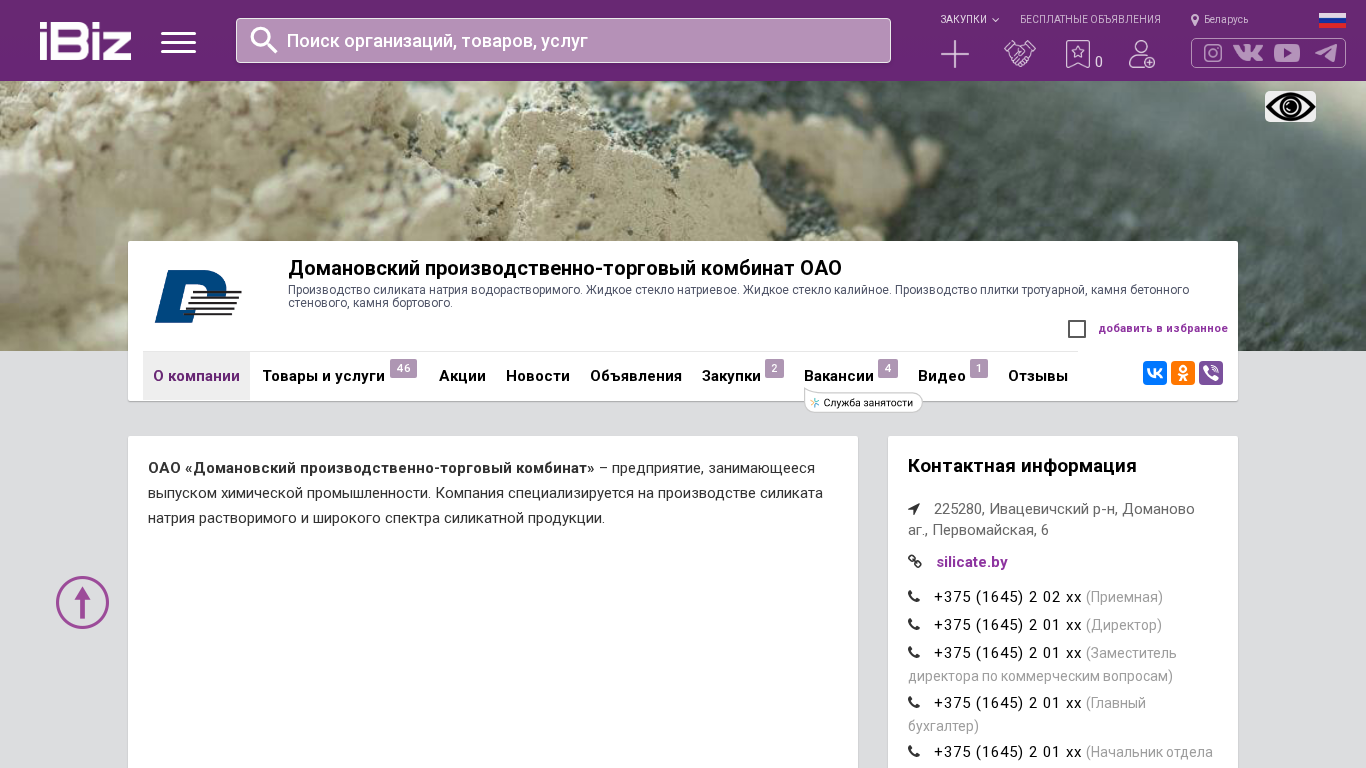This screenshot has height=768, width=1366.
Task: Click the company address text
Action: [x=1051, y=519]
